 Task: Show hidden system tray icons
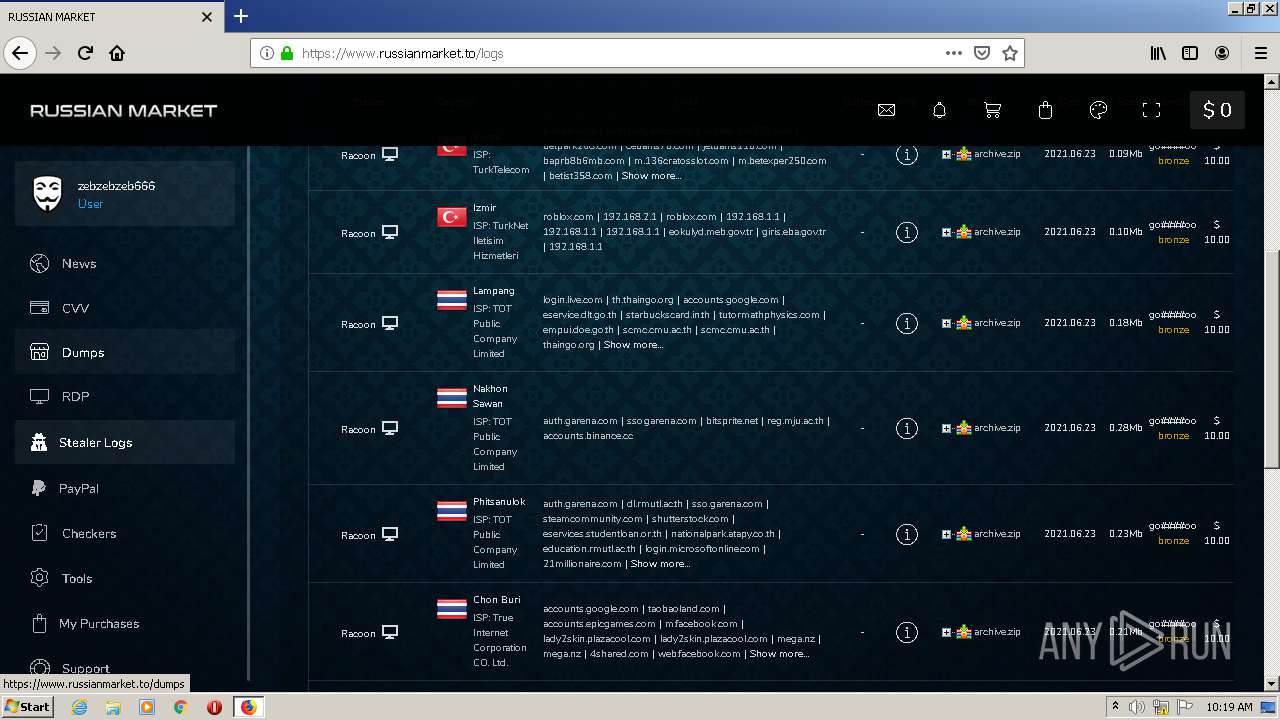tap(1114, 707)
